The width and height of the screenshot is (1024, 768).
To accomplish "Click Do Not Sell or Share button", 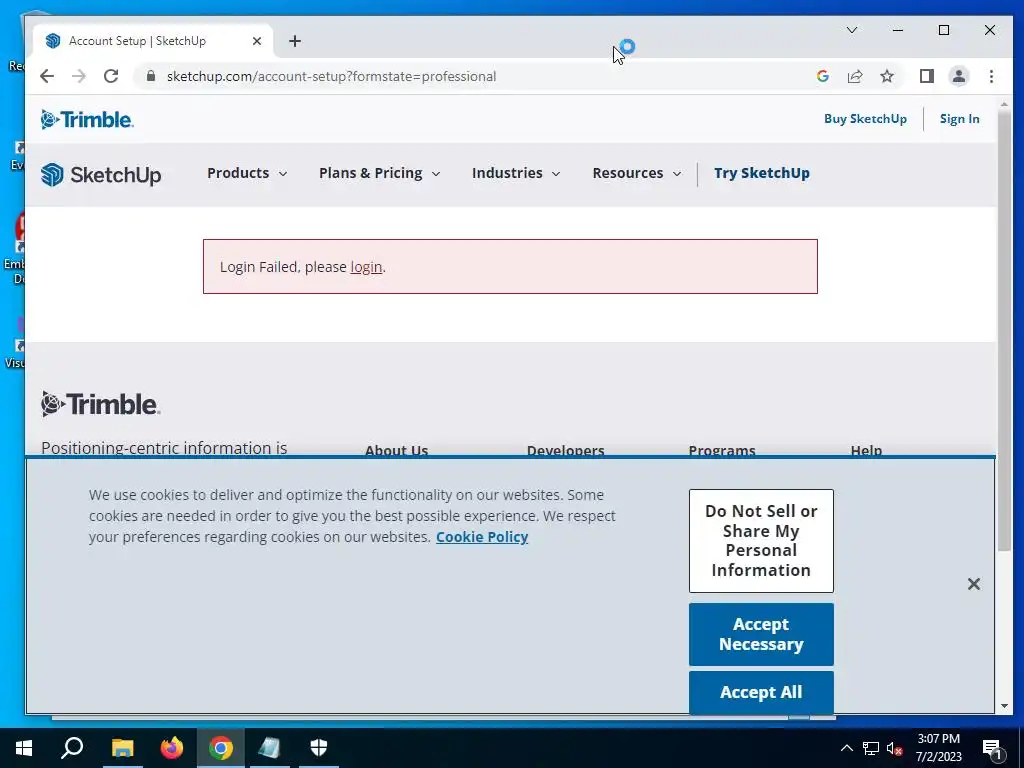I will pos(761,541).
